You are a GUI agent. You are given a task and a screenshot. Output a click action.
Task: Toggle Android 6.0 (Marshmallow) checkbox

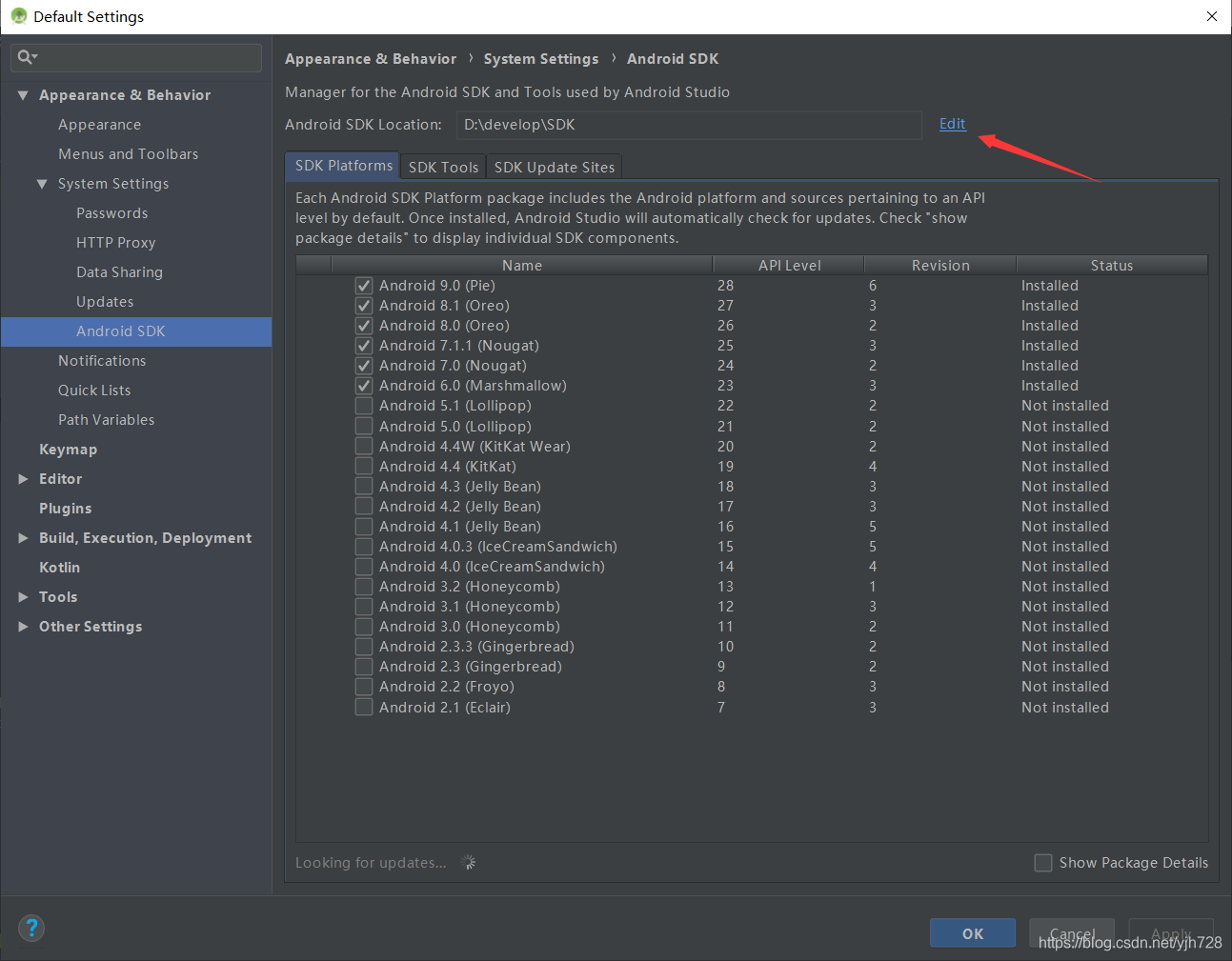pyautogui.click(x=364, y=386)
